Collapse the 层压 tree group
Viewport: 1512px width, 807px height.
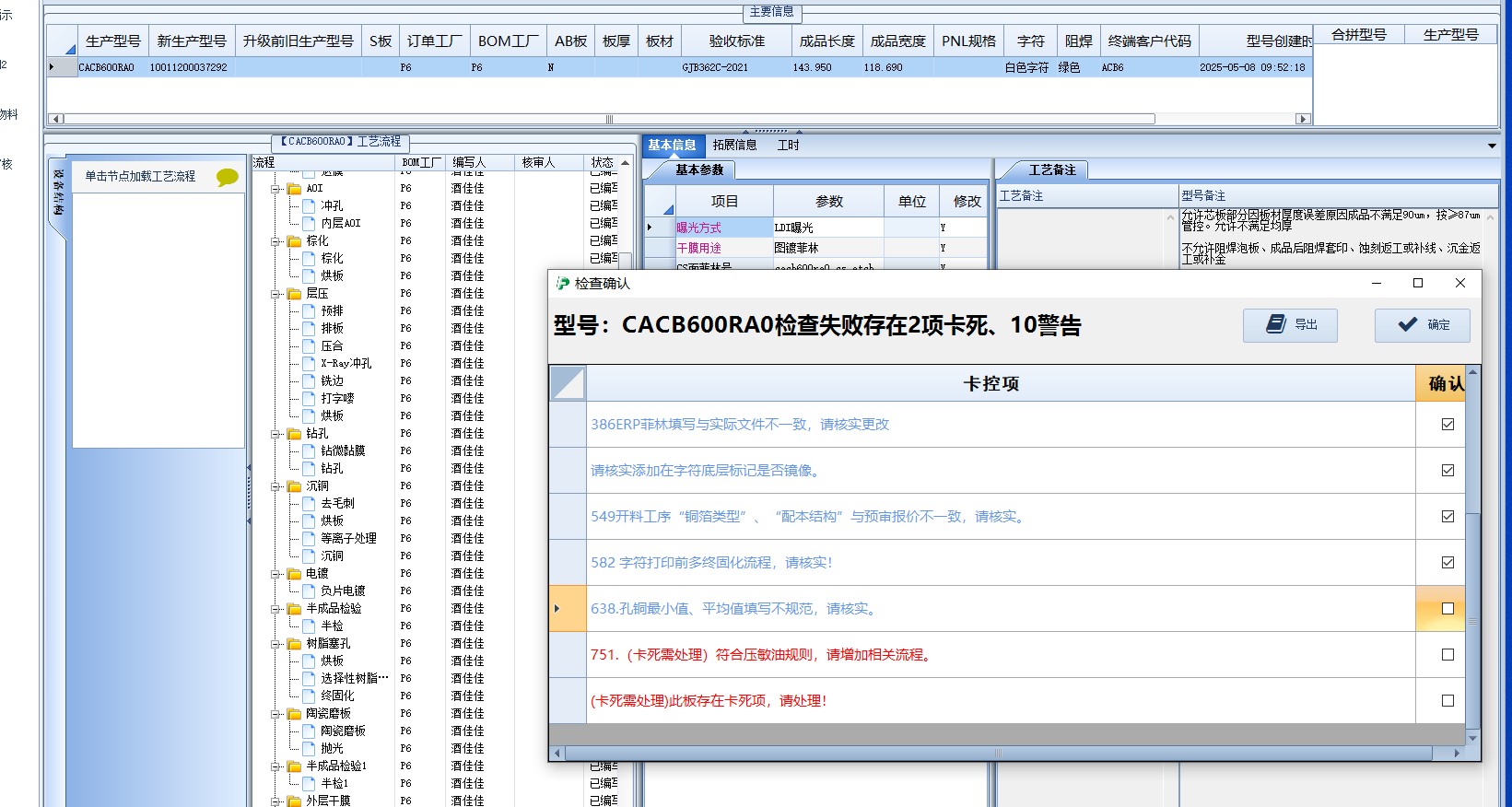(x=275, y=294)
